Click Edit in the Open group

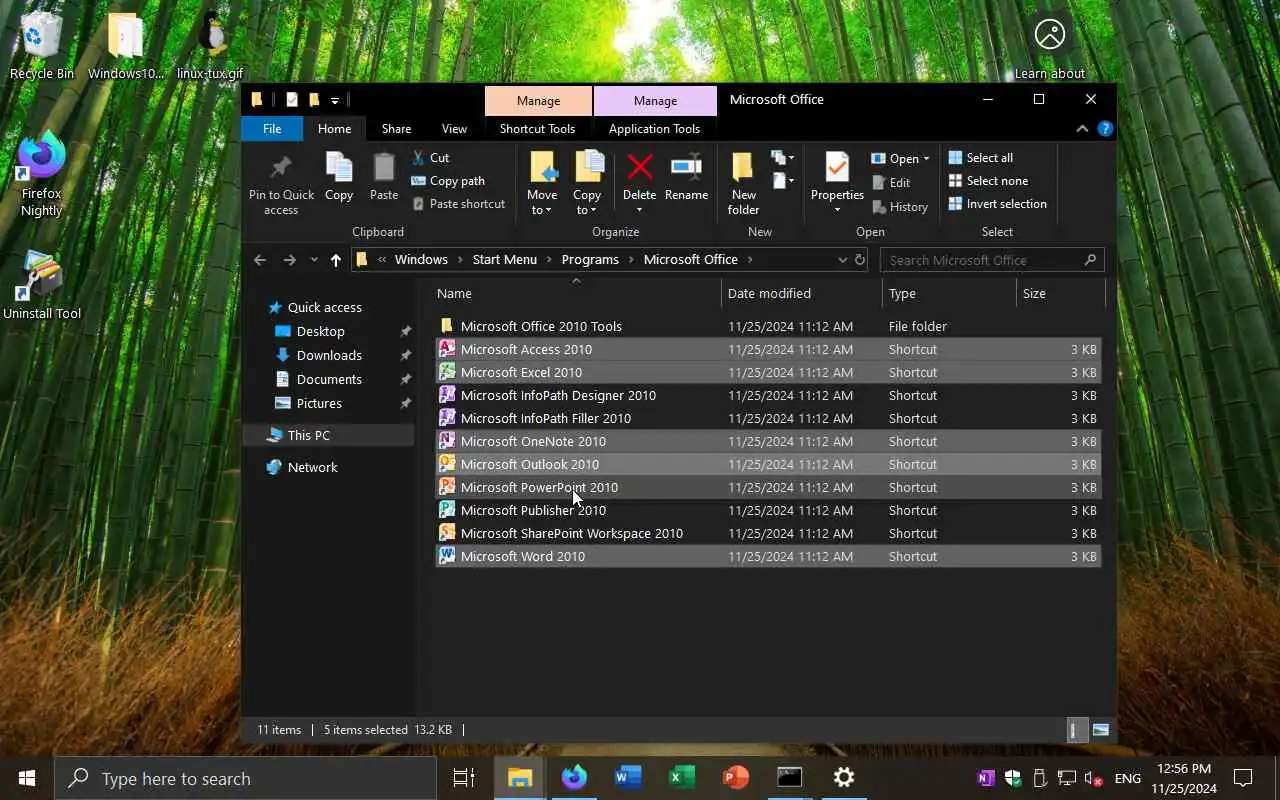(x=891, y=183)
